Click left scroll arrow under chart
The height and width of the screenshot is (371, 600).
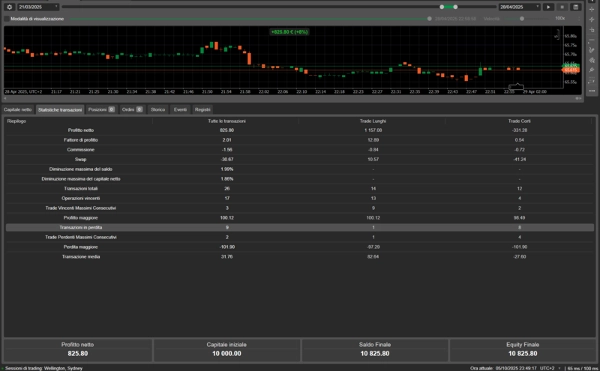pyautogui.click(x=5, y=98)
